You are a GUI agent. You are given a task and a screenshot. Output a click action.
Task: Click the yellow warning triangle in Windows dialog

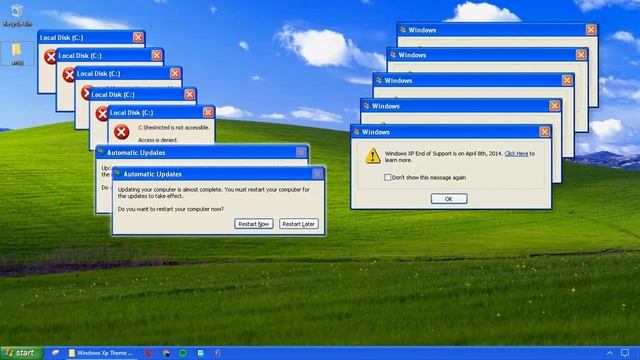372,156
